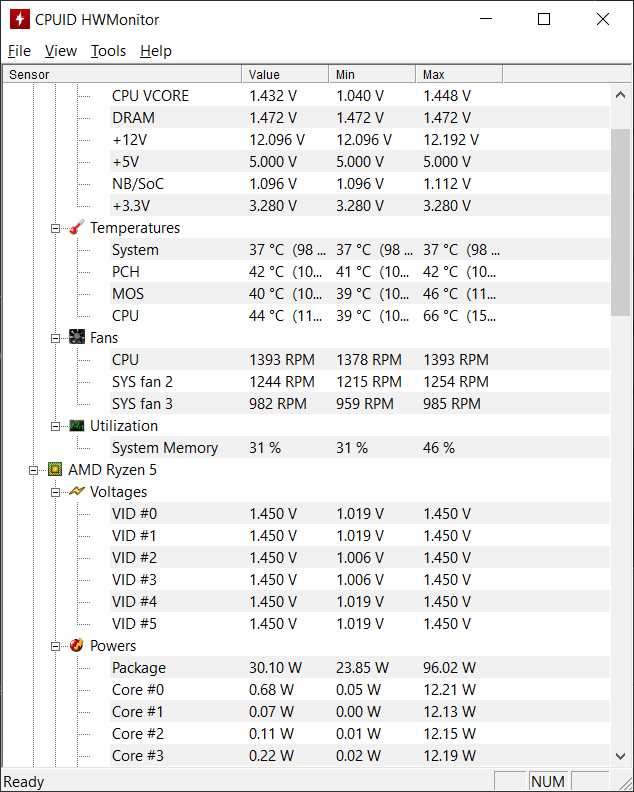
Task: Select the +12V row
Action: (359, 139)
